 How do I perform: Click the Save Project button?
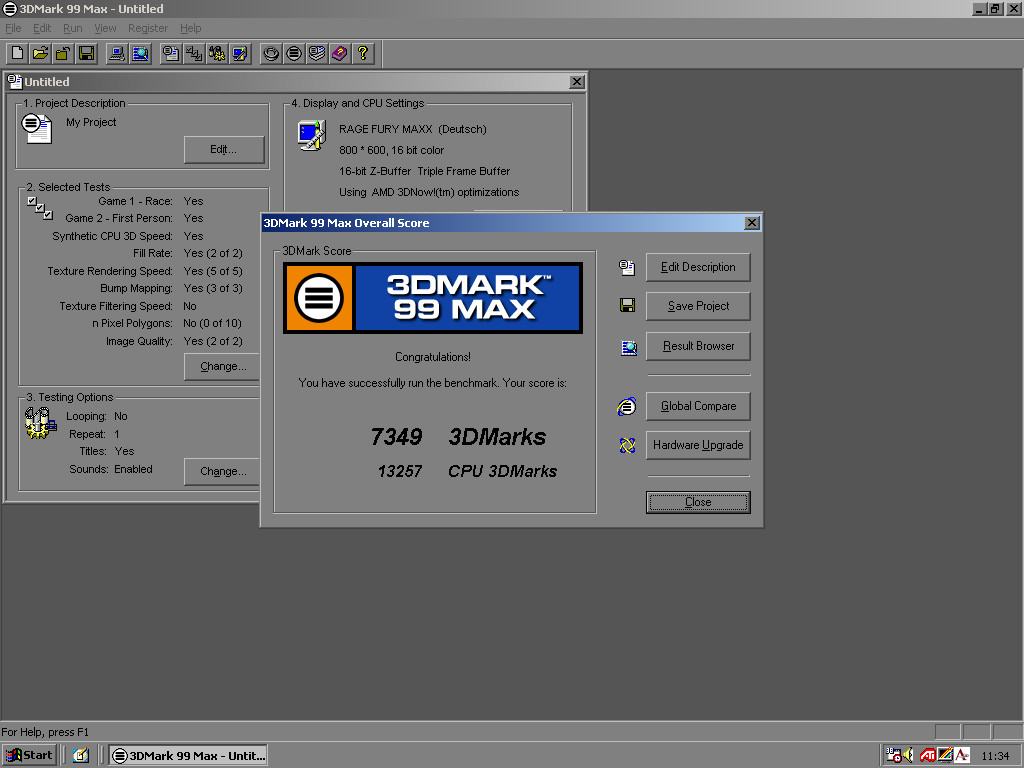click(x=698, y=306)
